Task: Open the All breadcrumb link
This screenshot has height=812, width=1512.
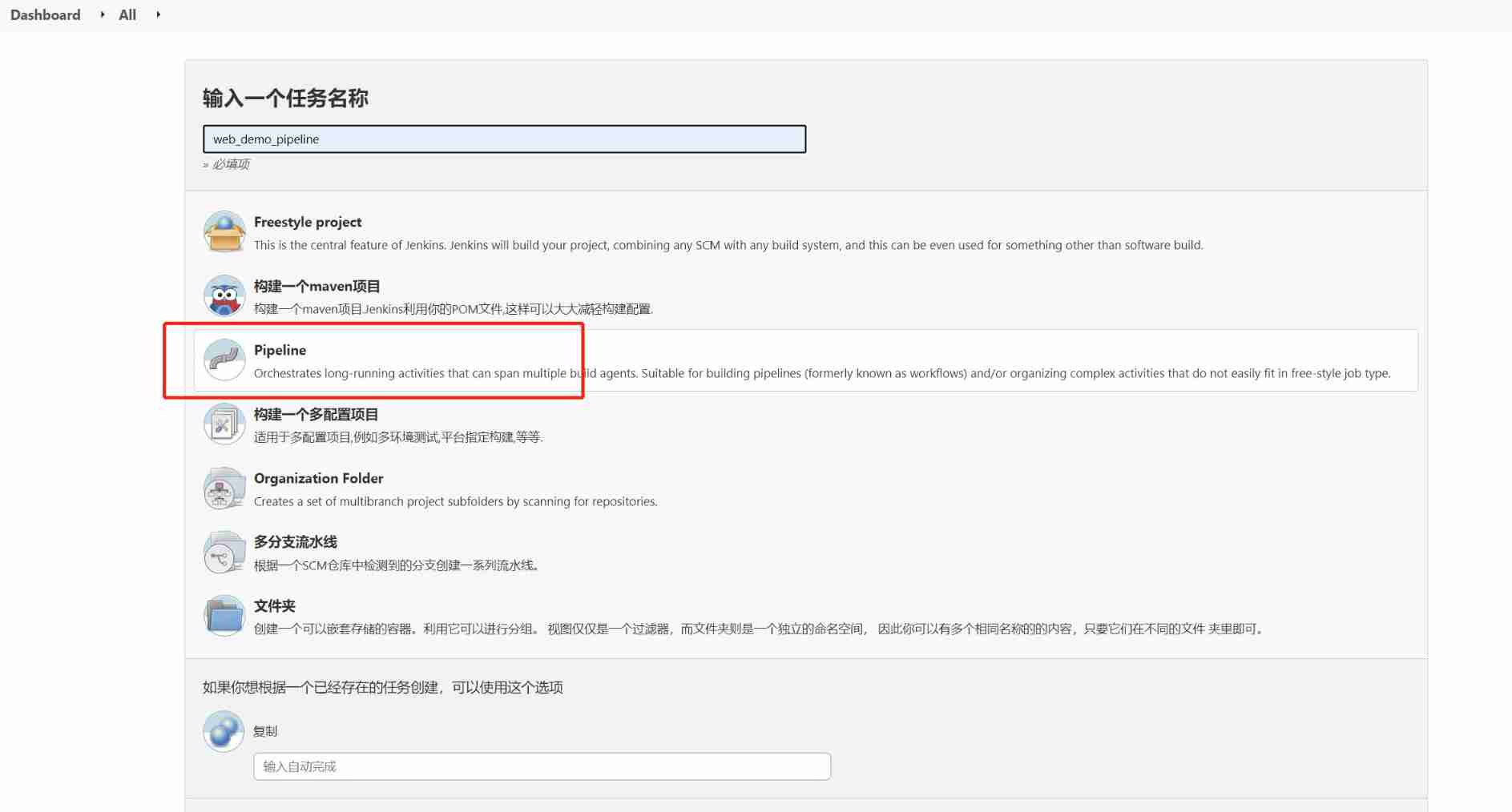Action: click(x=127, y=14)
